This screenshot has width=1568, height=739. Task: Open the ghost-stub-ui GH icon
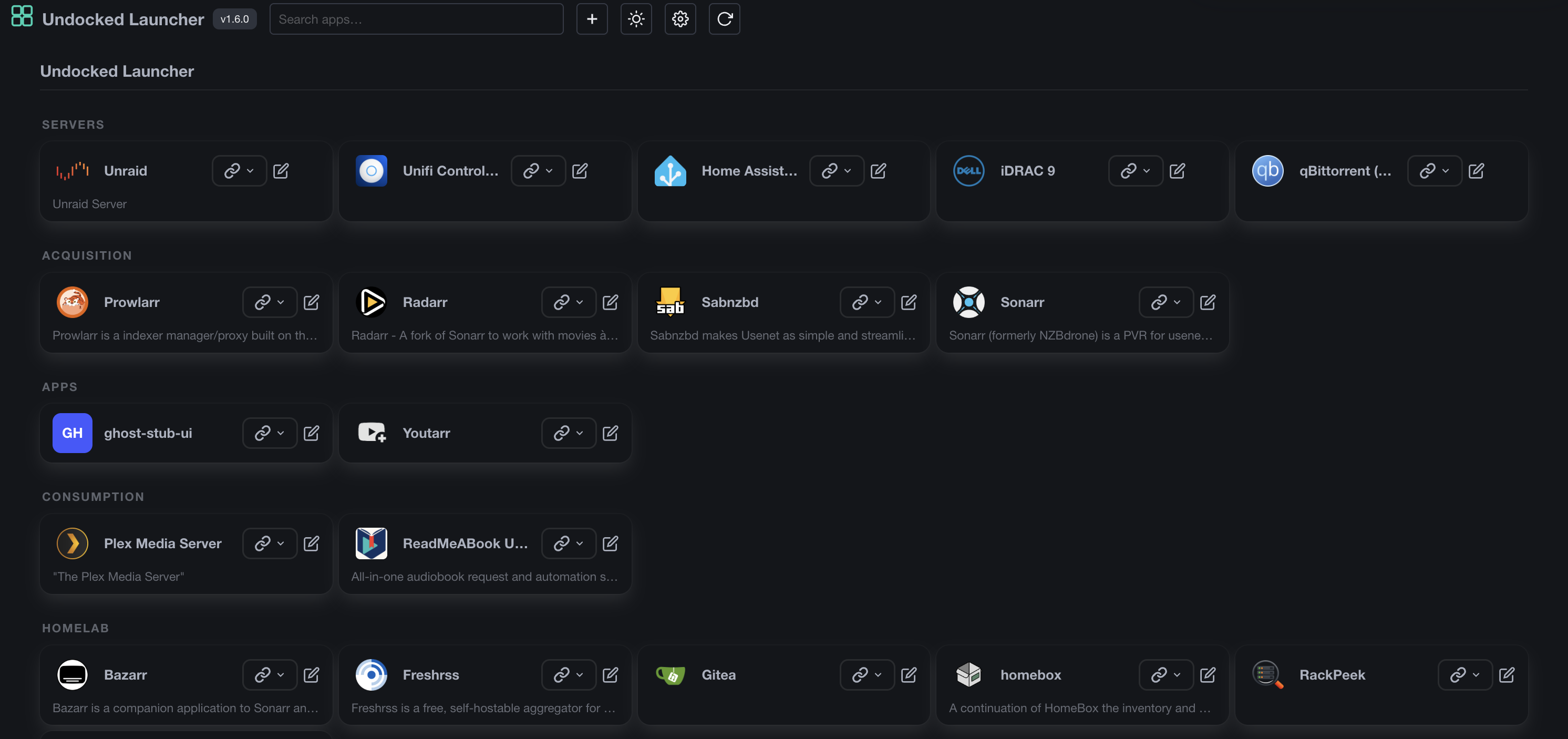(x=73, y=433)
